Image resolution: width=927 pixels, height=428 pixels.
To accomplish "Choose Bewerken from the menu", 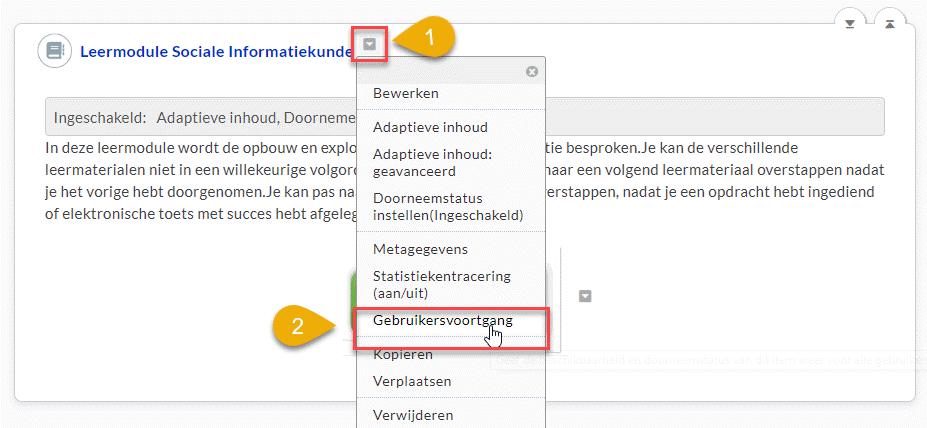I will coord(405,93).
